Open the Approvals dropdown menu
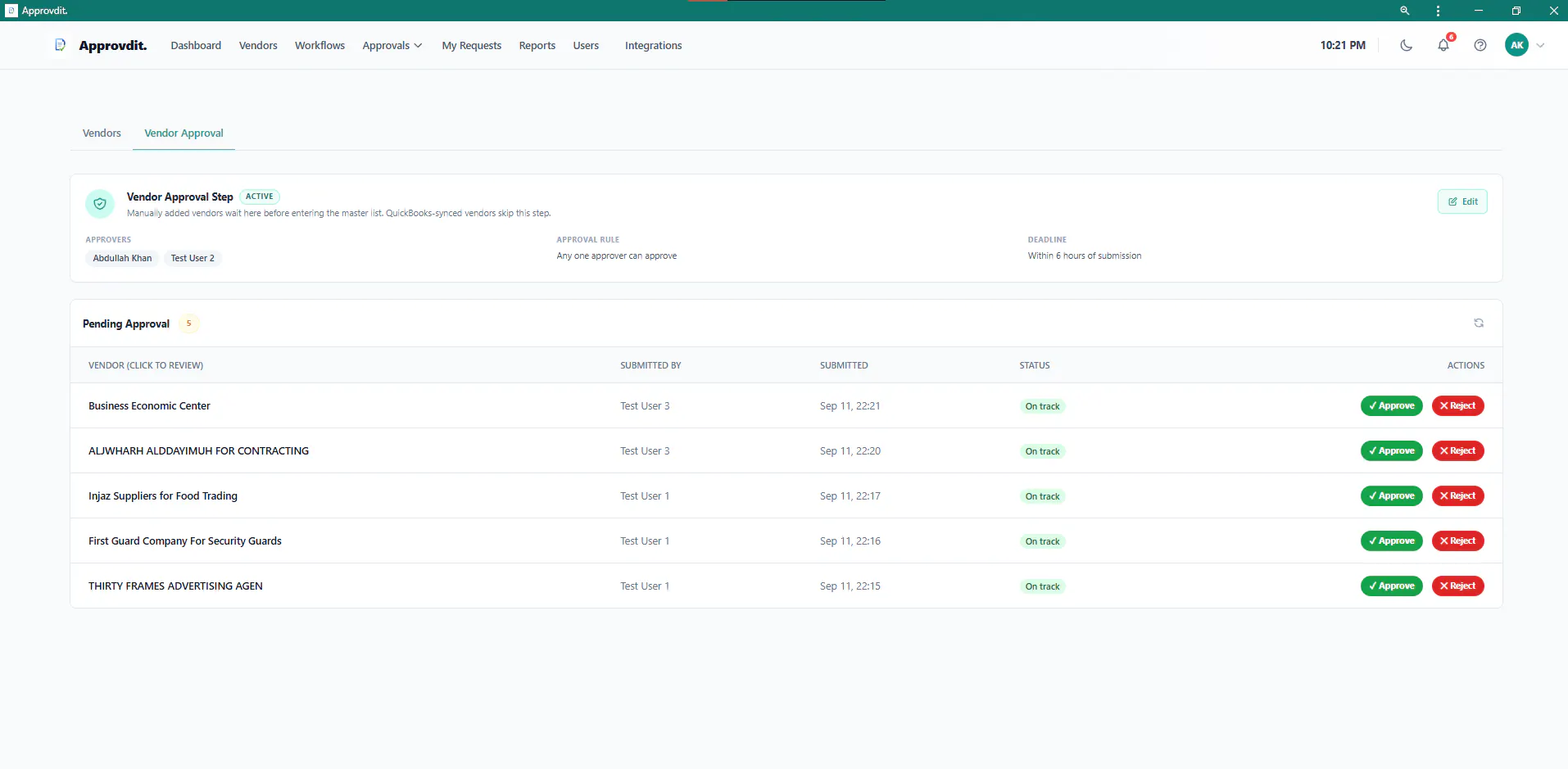The image size is (1568, 769). click(x=392, y=45)
